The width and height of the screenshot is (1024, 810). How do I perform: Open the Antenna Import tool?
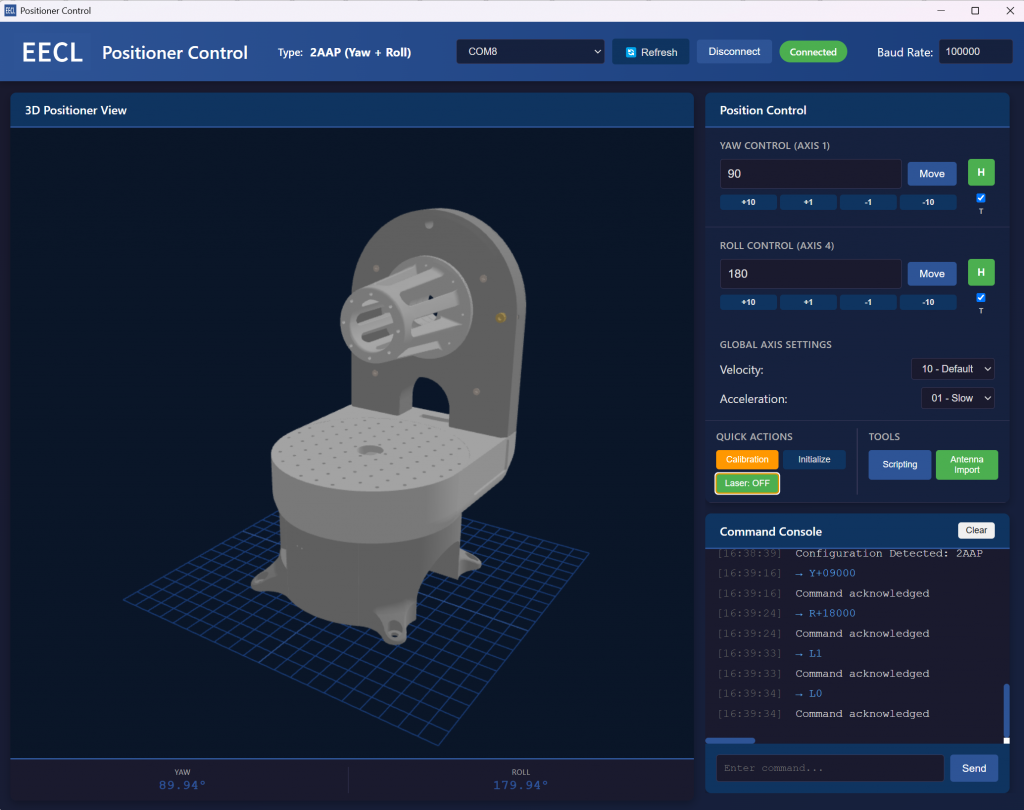coord(966,464)
